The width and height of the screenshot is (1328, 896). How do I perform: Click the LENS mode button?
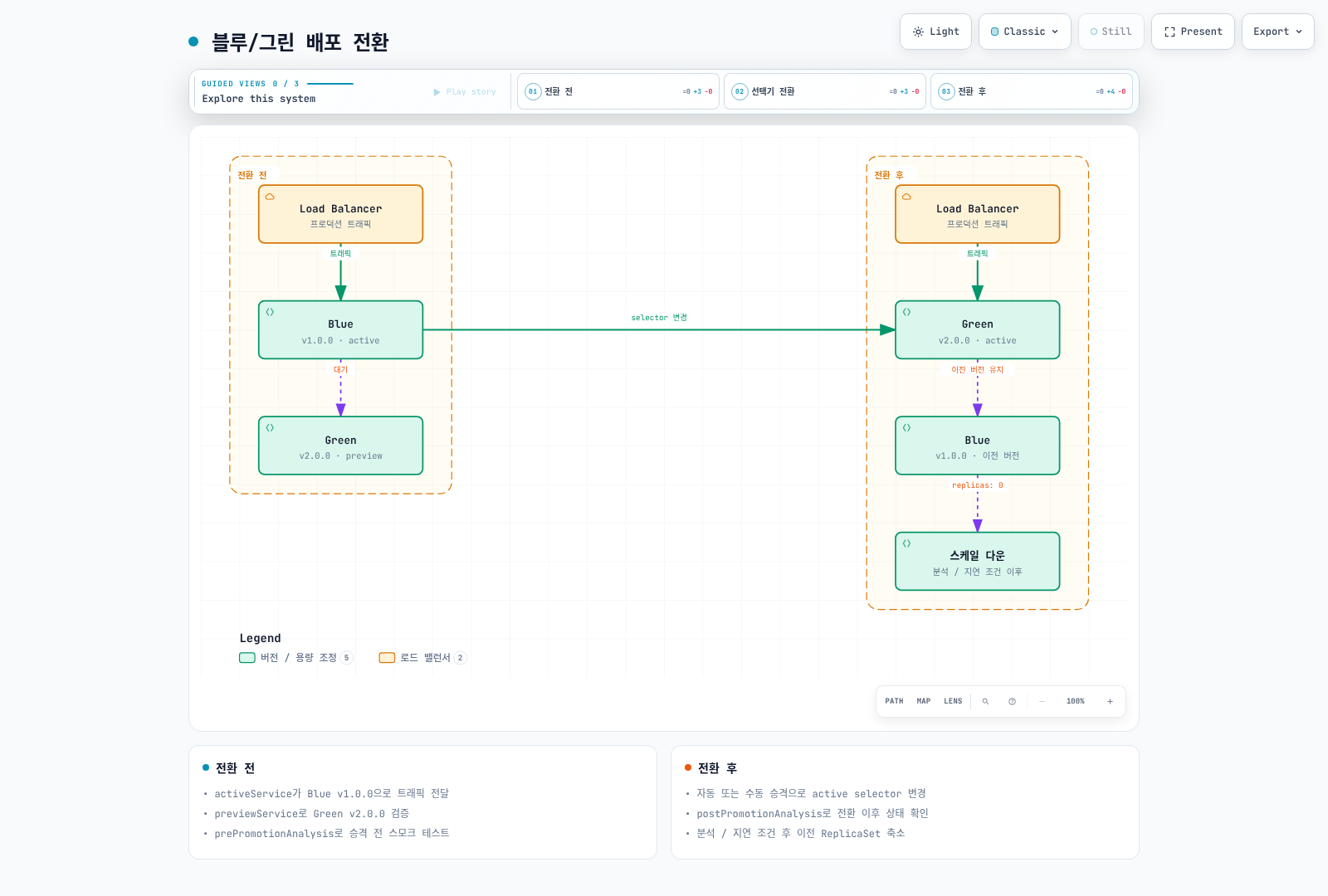[953, 701]
